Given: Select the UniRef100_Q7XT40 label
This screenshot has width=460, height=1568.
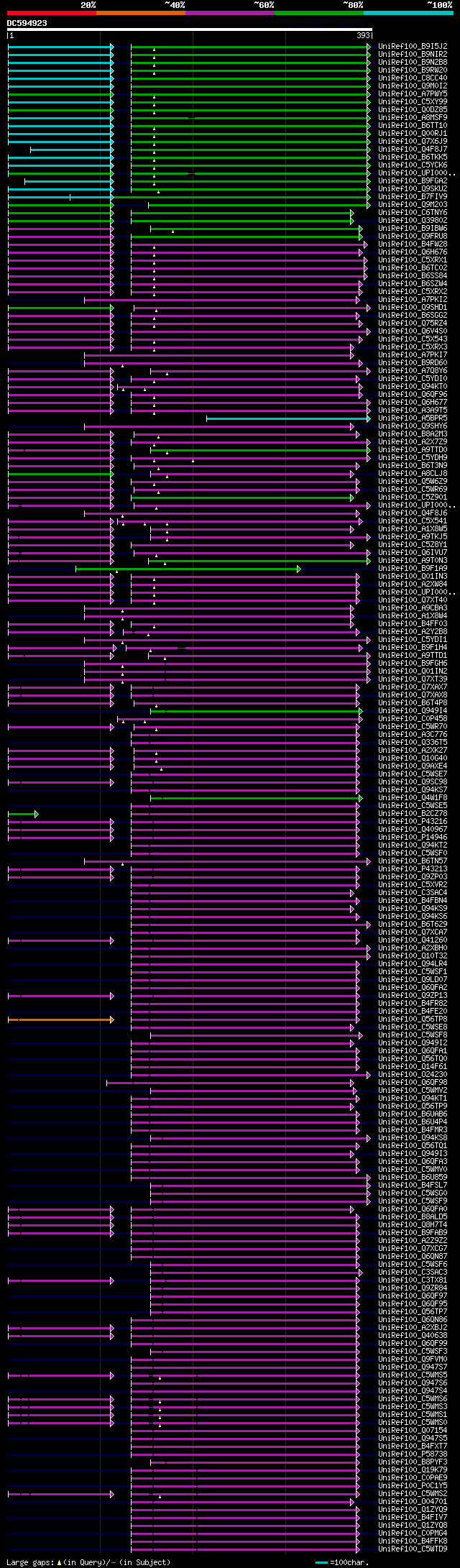Looking at the screenshot, I should tap(413, 600).
